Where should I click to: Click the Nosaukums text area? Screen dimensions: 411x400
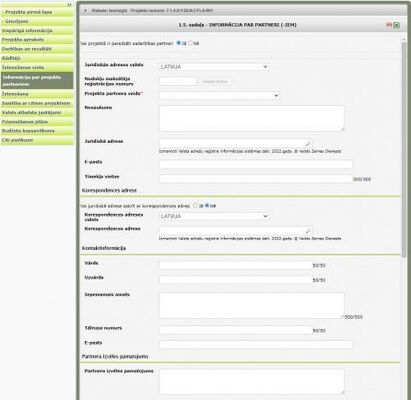pyautogui.click(x=252, y=118)
